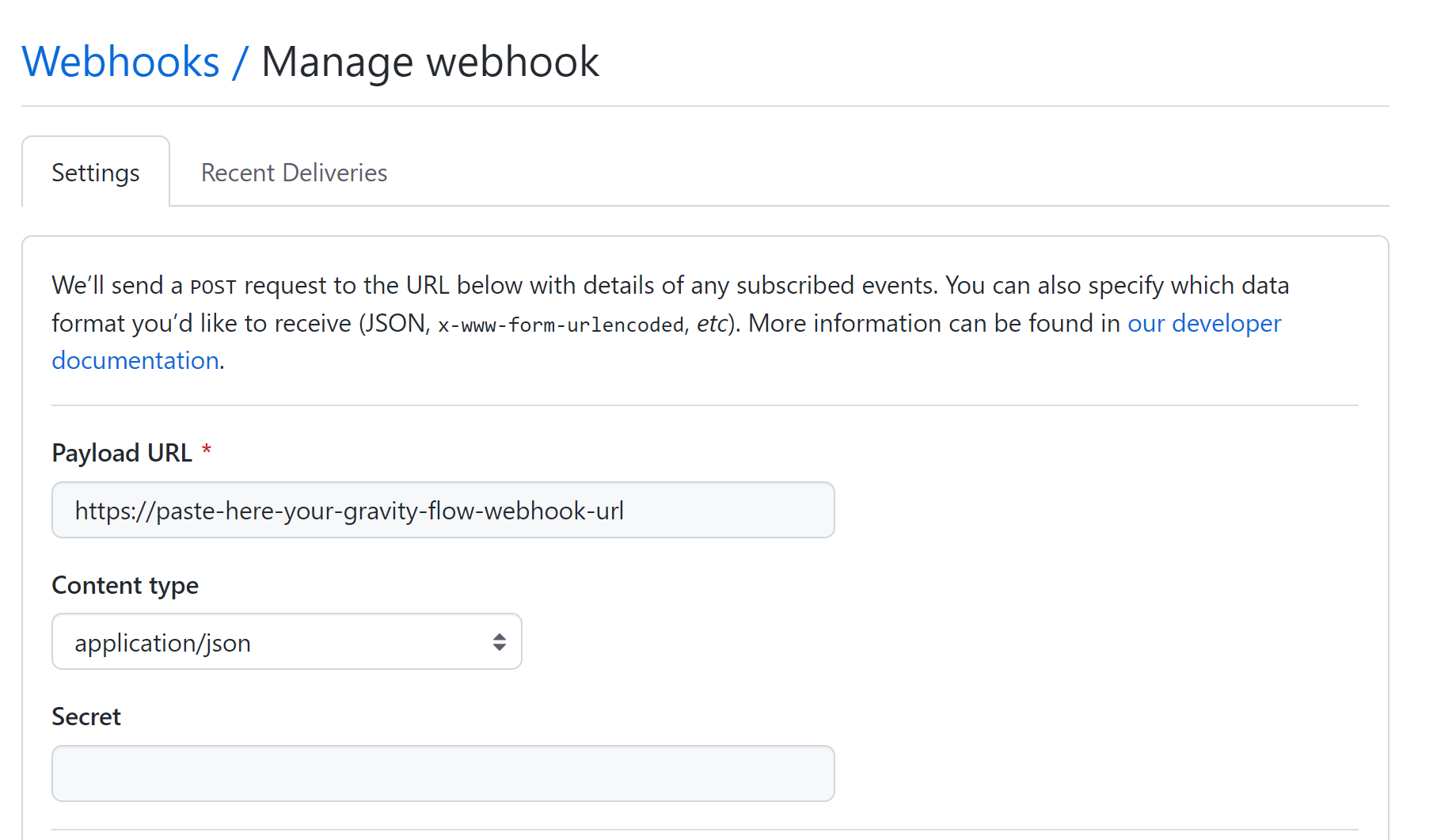The width and height of the screenshot is (1456, 840).
Task: Open our developer documentation link
Action: tap(1204, 323)
